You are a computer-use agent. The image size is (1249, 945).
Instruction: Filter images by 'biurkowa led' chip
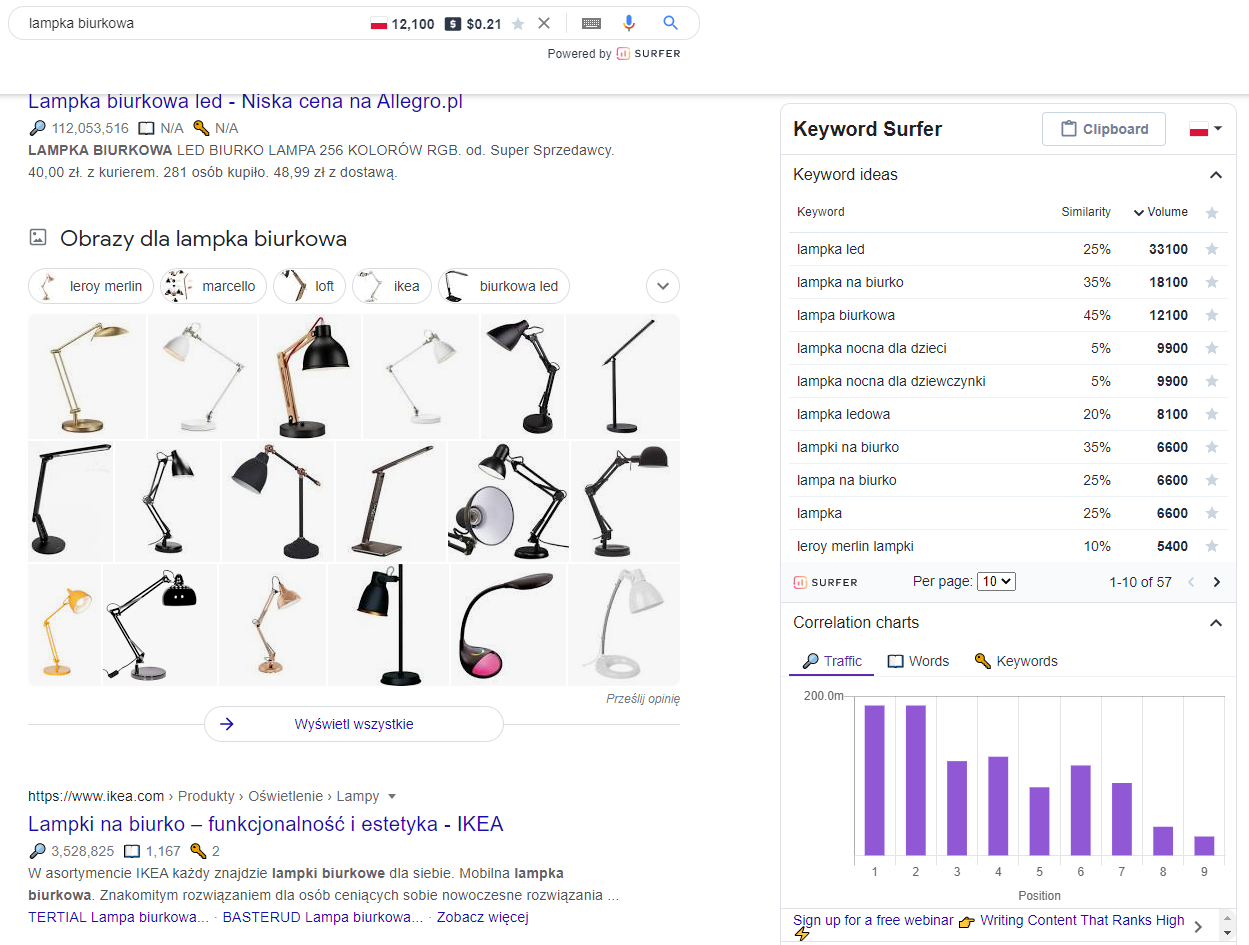click(x=504, y=286)
